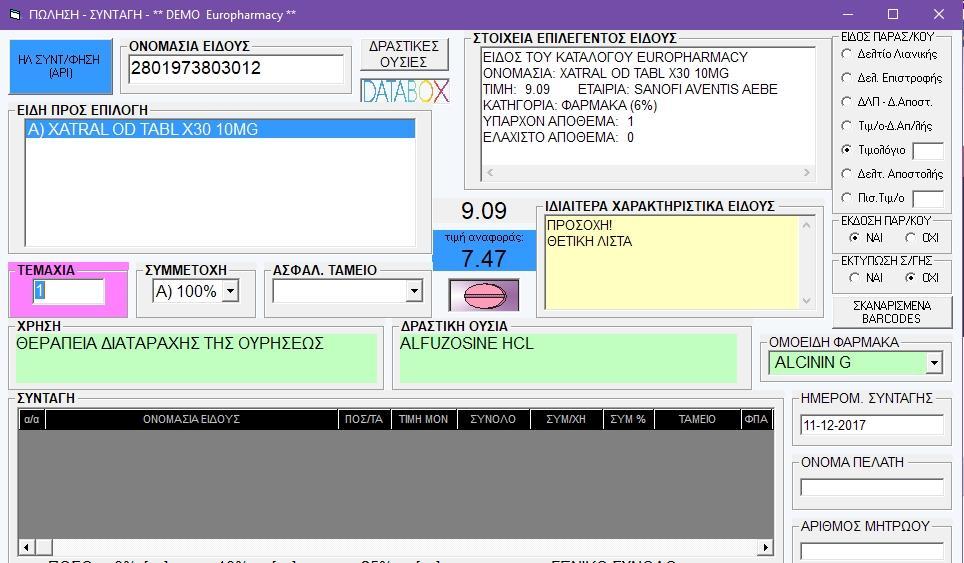Image resolution: width=964 pixels, height=563 pixels.
Task: Click the ΑΡΙΘΜΟΣ ΜΗΤΡΩΟΥ input field
Action: pyautogui.click(x=872, y=551)
